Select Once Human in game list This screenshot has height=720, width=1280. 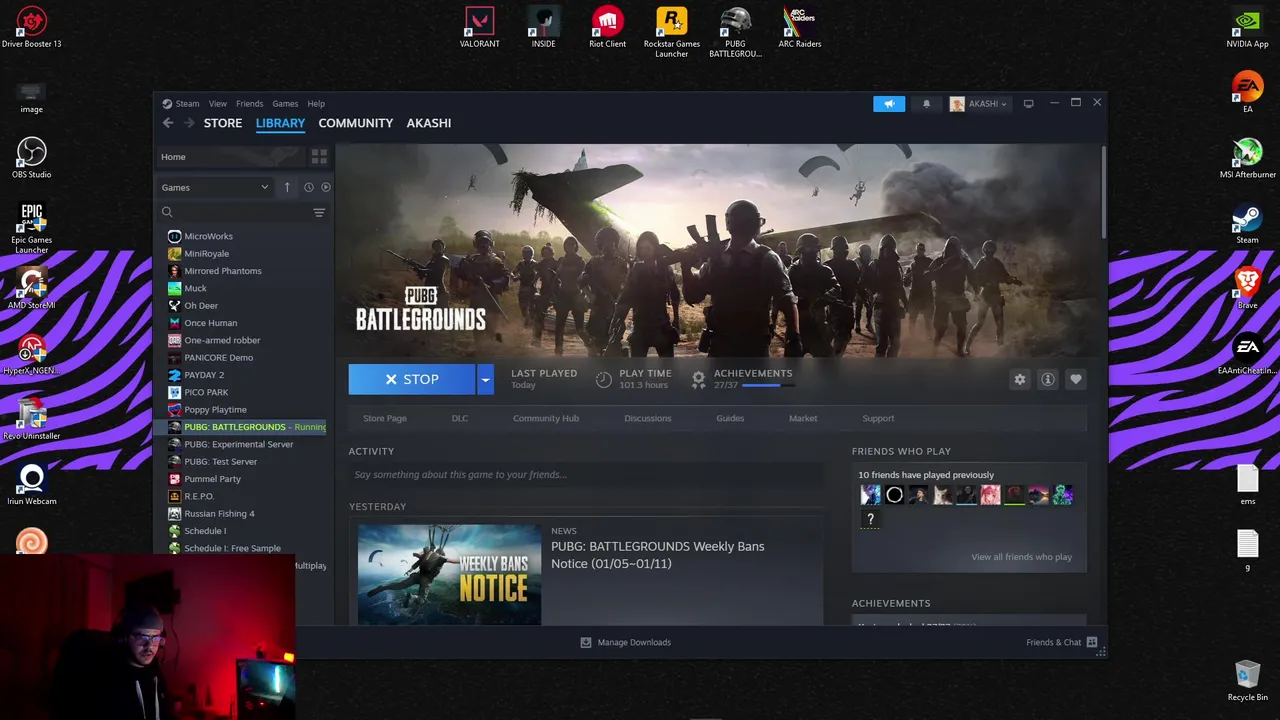click(210, 323)
